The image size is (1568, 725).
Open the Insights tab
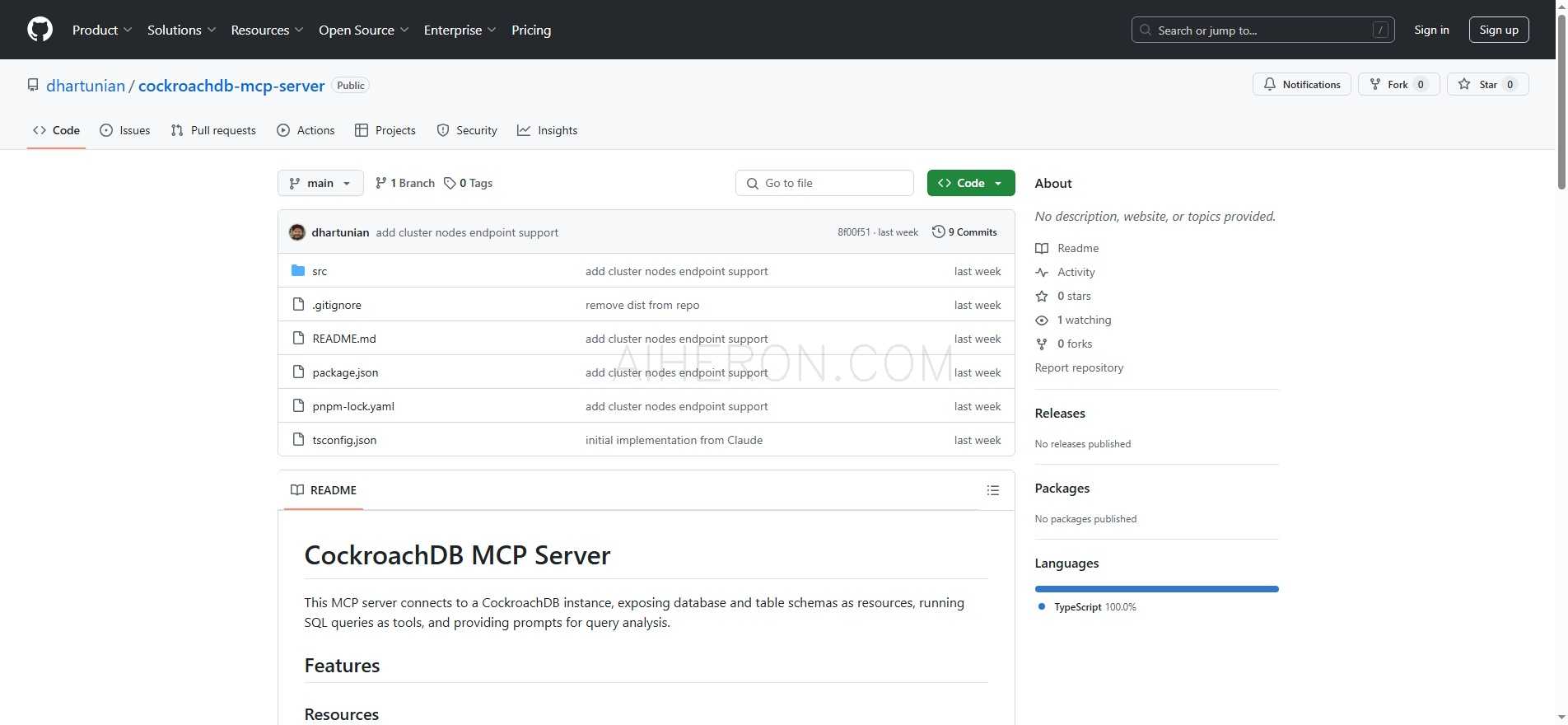547,130
